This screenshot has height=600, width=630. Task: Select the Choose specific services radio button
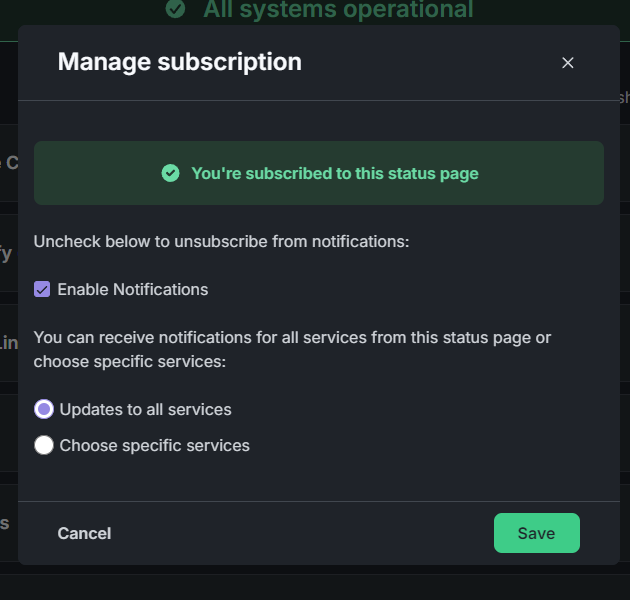(44, 446)
